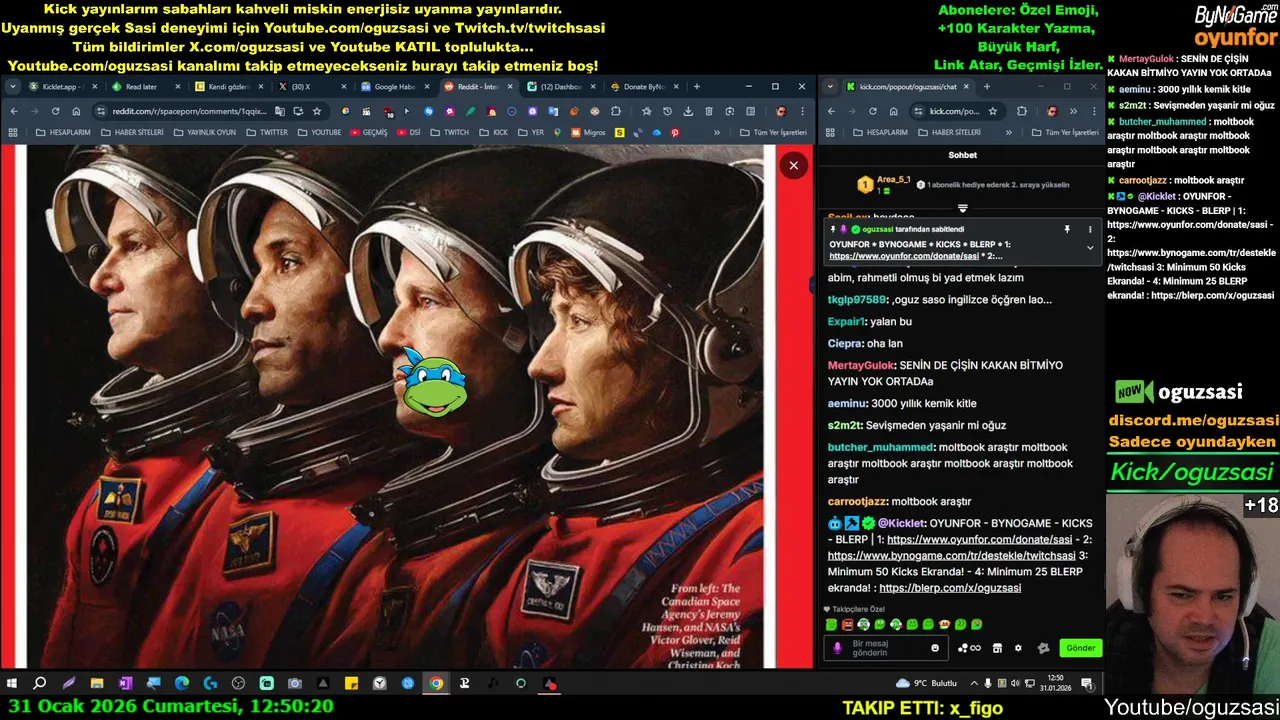The width and height of the screenshot is (1280, 720).
Task: Open the TWITCH bookmark folder
Action: pyautogui.click(x=450, y=132)
